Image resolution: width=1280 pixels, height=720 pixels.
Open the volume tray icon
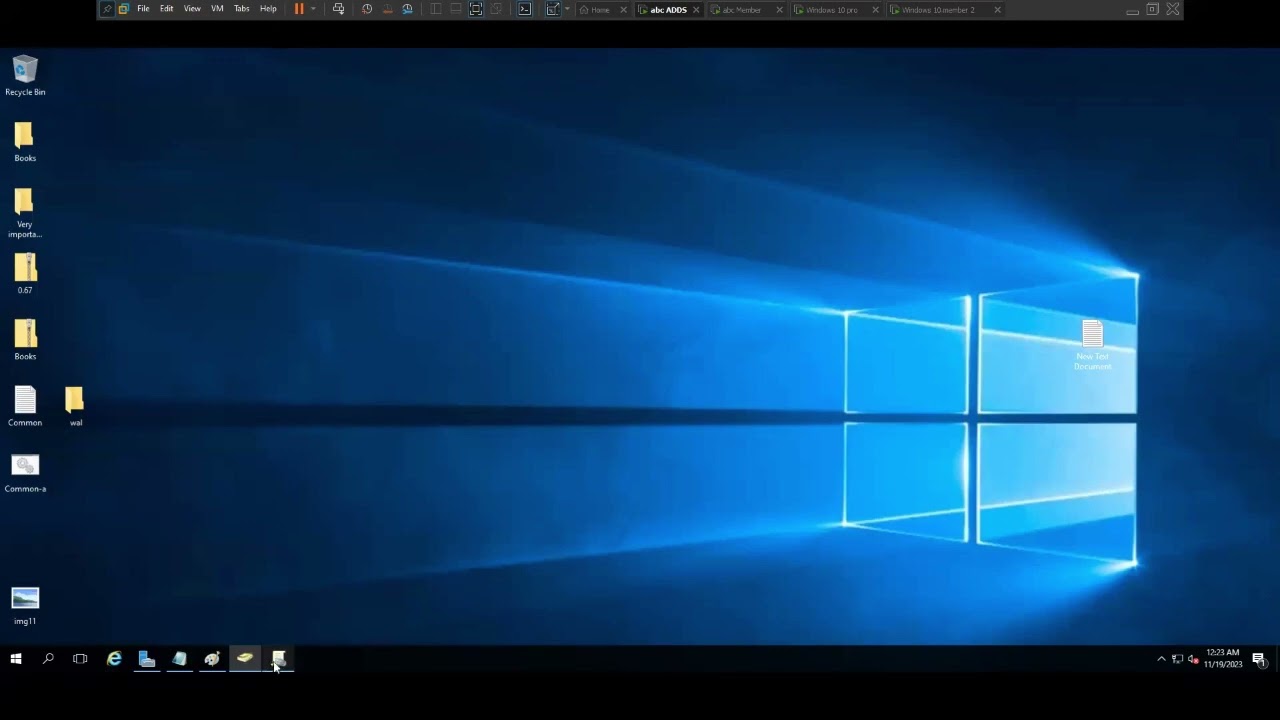click(1193, 659)
